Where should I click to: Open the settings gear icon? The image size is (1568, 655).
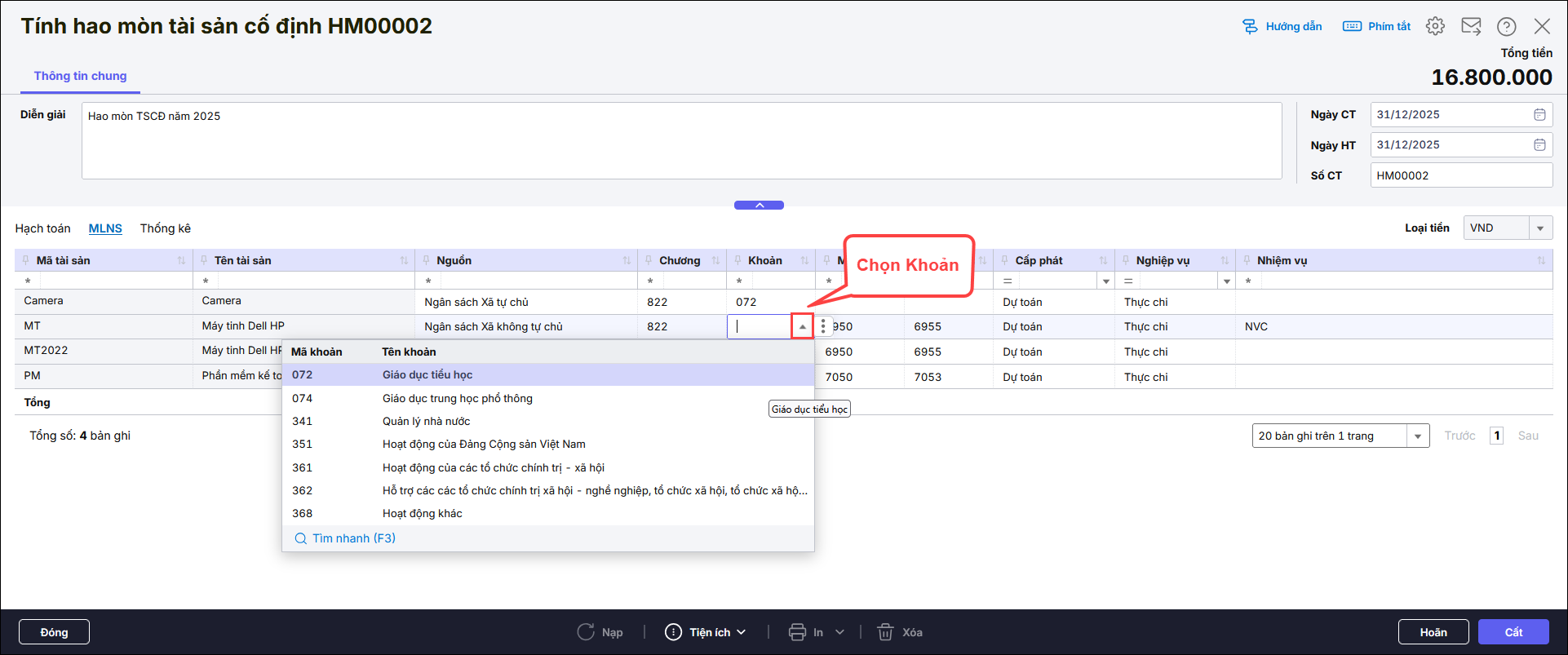click(x=1435, y=26)
